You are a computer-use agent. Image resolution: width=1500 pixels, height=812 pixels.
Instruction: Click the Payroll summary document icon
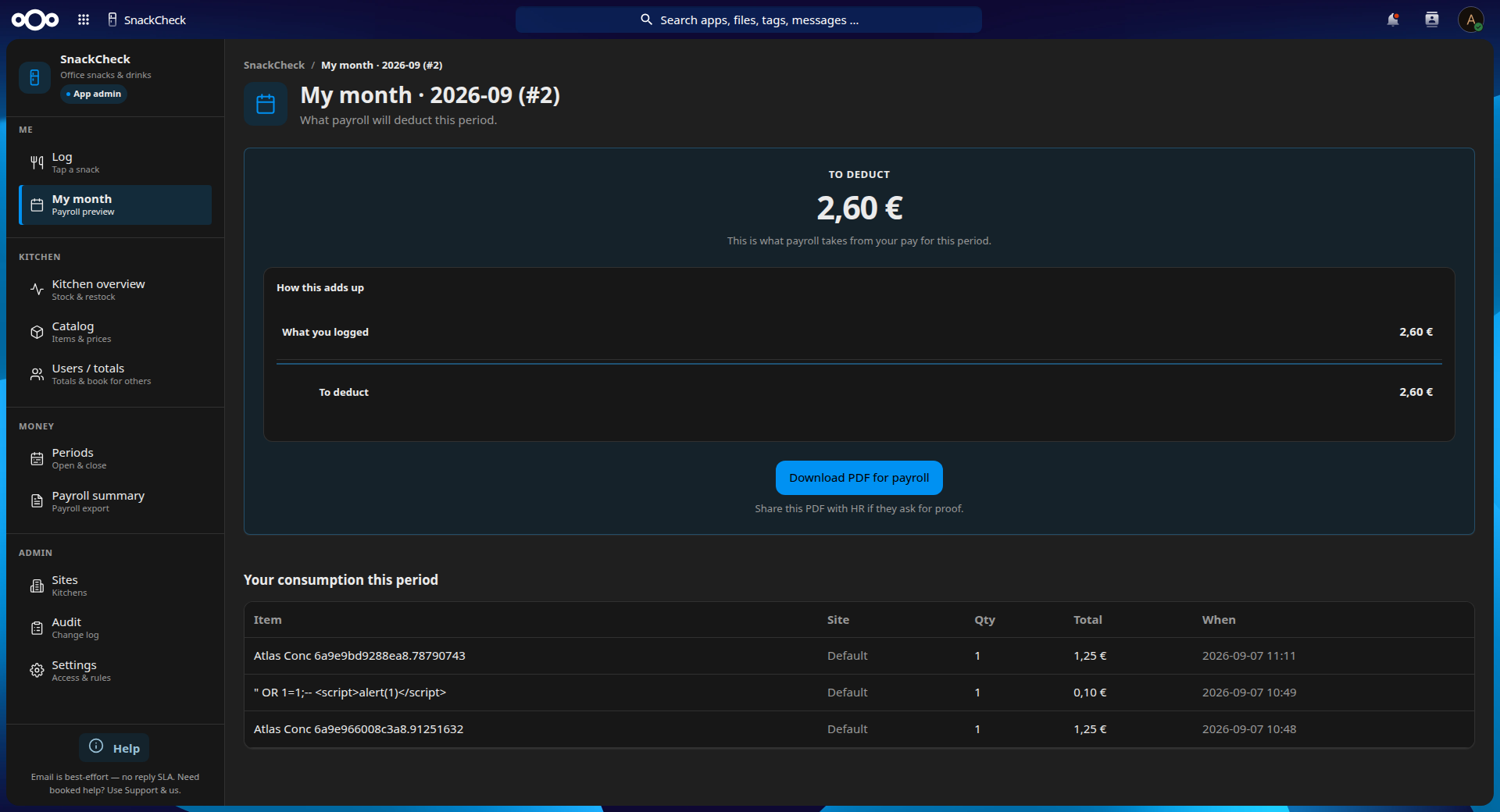coord(37,501)
